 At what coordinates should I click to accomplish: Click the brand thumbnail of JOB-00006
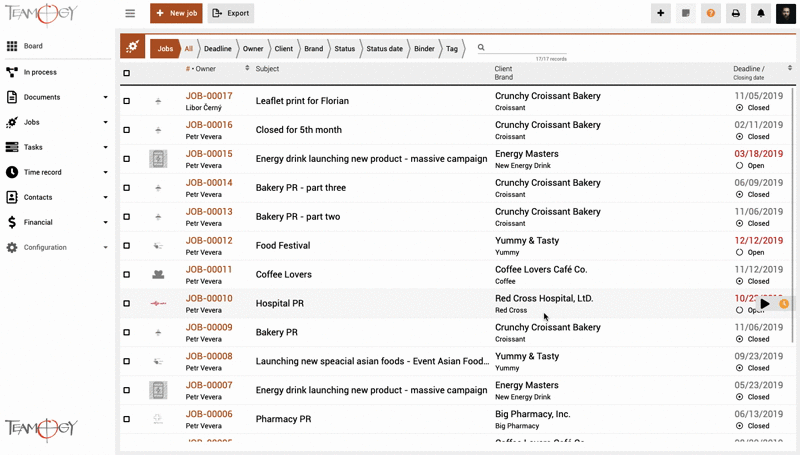coord(158,419)
